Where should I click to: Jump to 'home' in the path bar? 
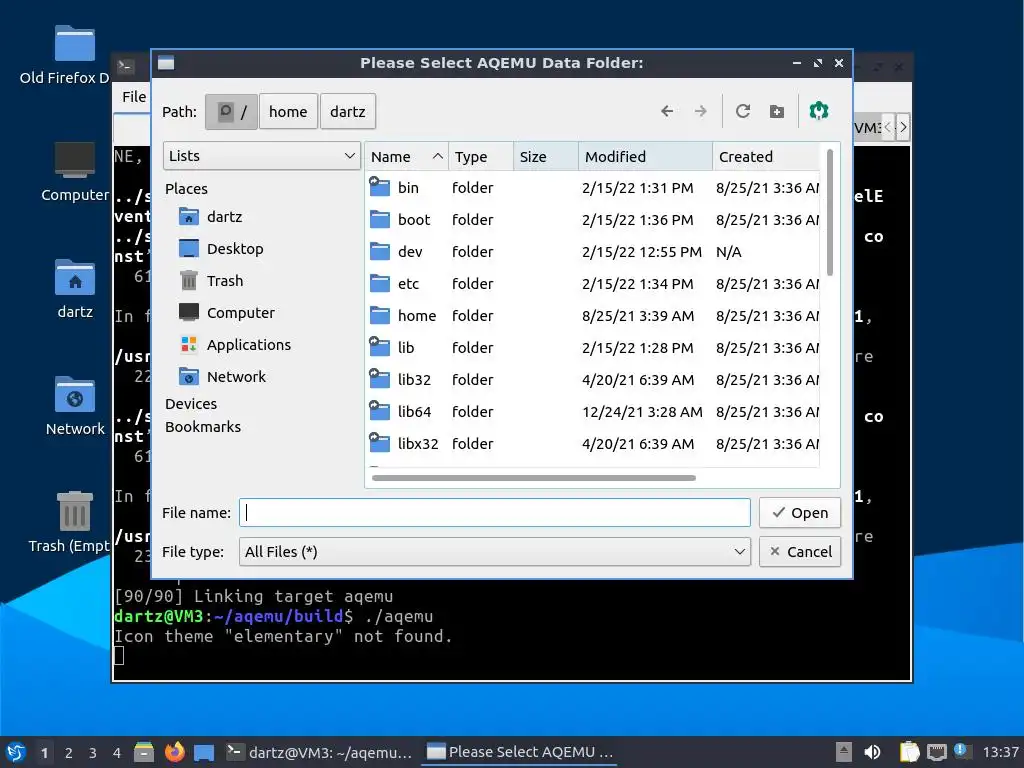tap(288, 112)
